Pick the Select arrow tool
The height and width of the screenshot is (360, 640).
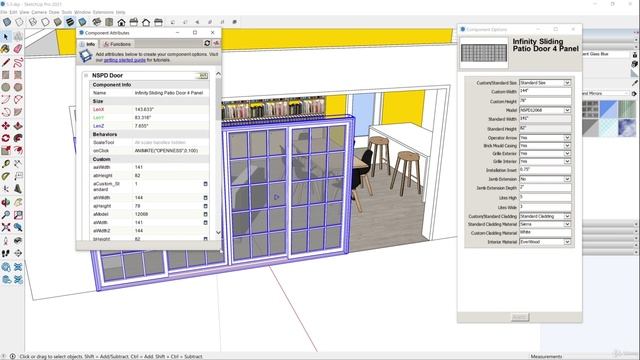click(x=6, y=37)
